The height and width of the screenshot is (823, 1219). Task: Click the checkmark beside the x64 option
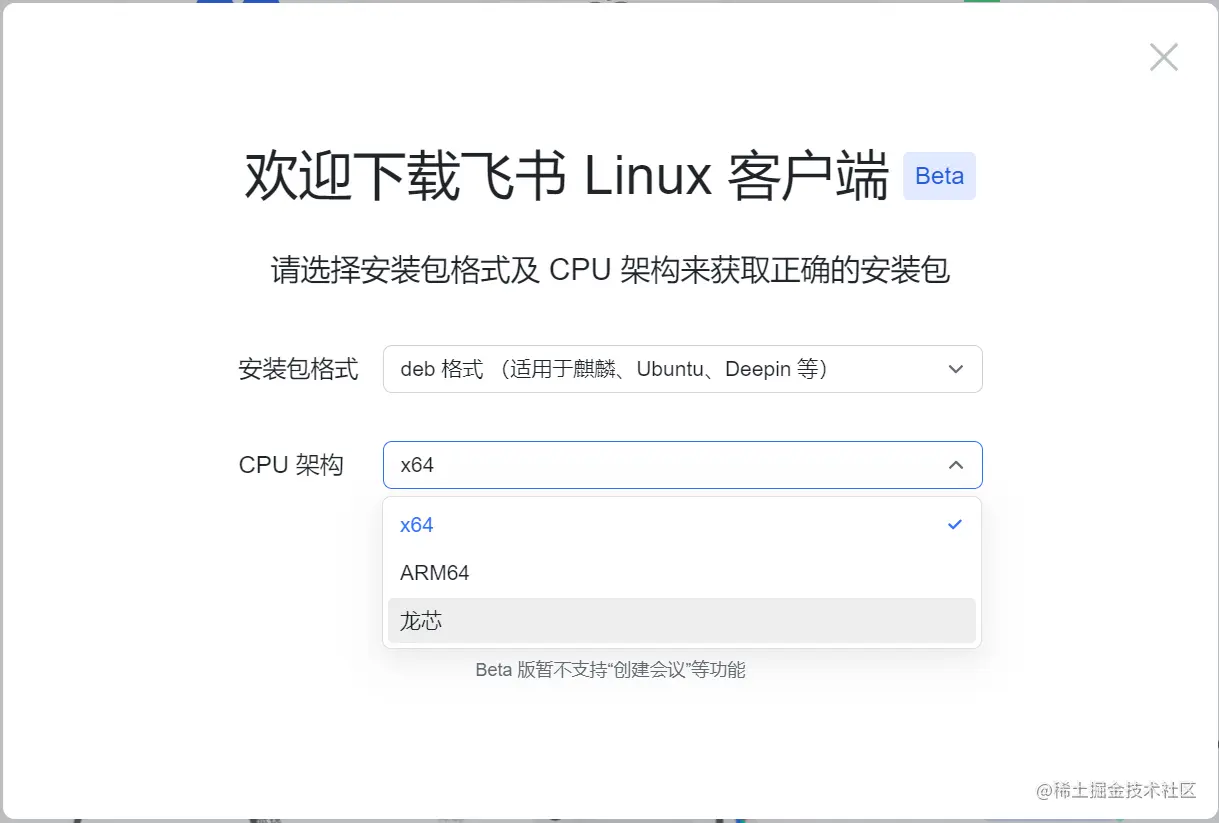(955, 524)
